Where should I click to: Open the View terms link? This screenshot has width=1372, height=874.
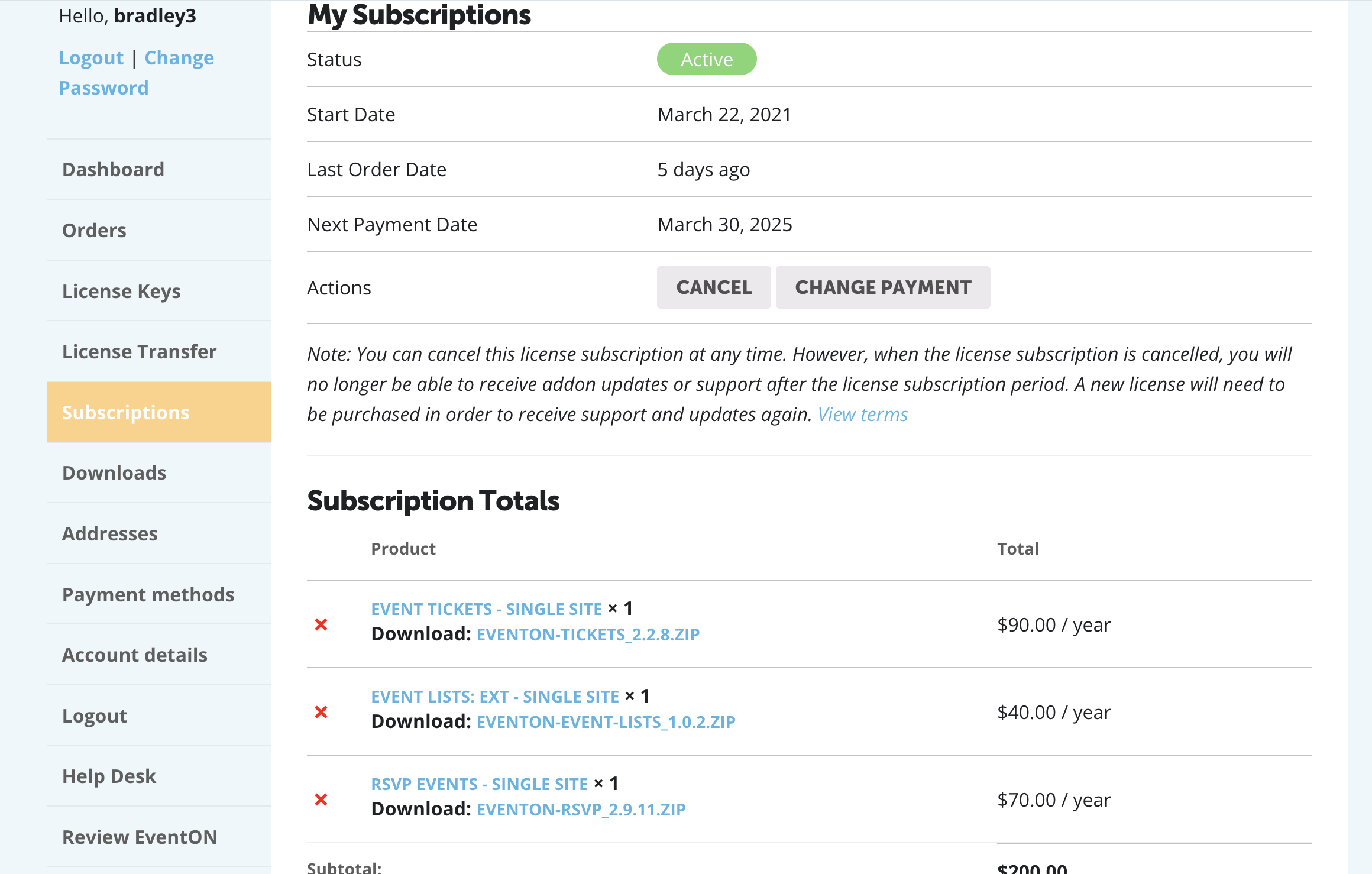click(x=862, y=415)
